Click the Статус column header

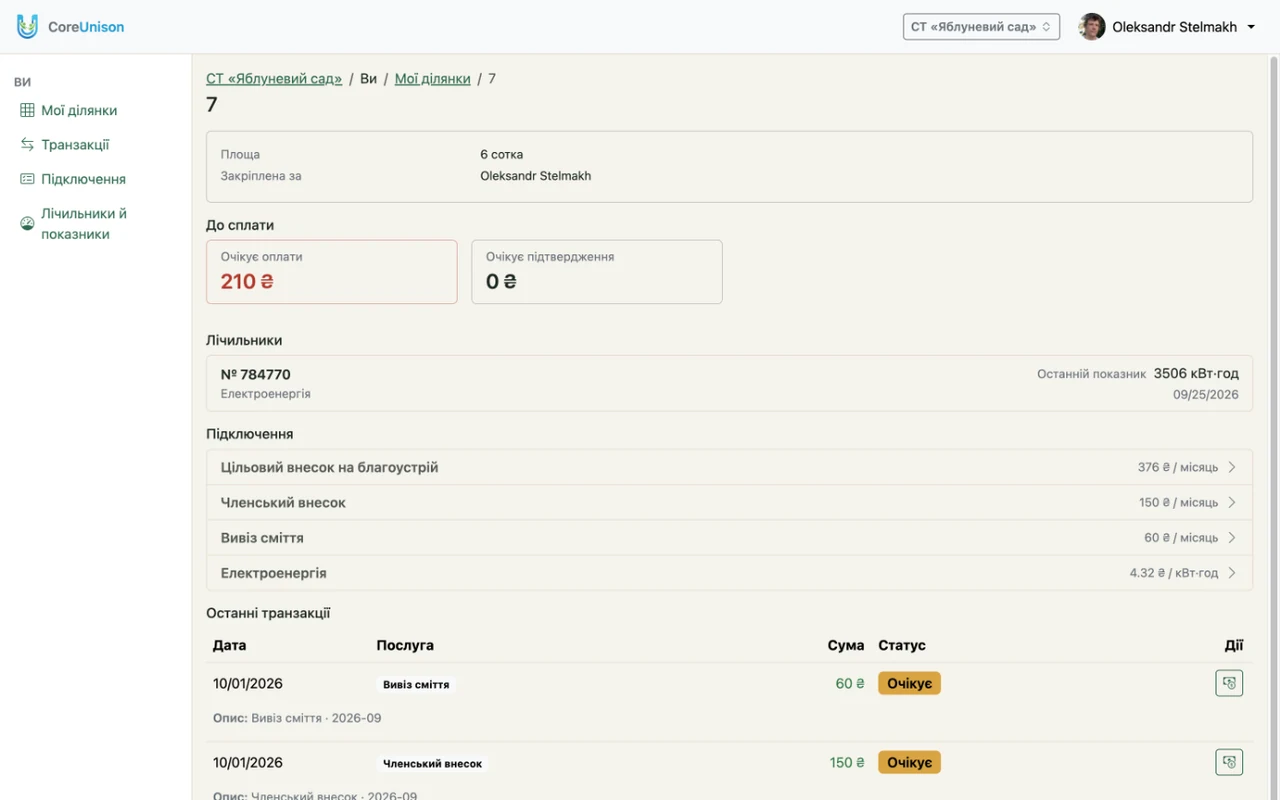click(902, 645)
